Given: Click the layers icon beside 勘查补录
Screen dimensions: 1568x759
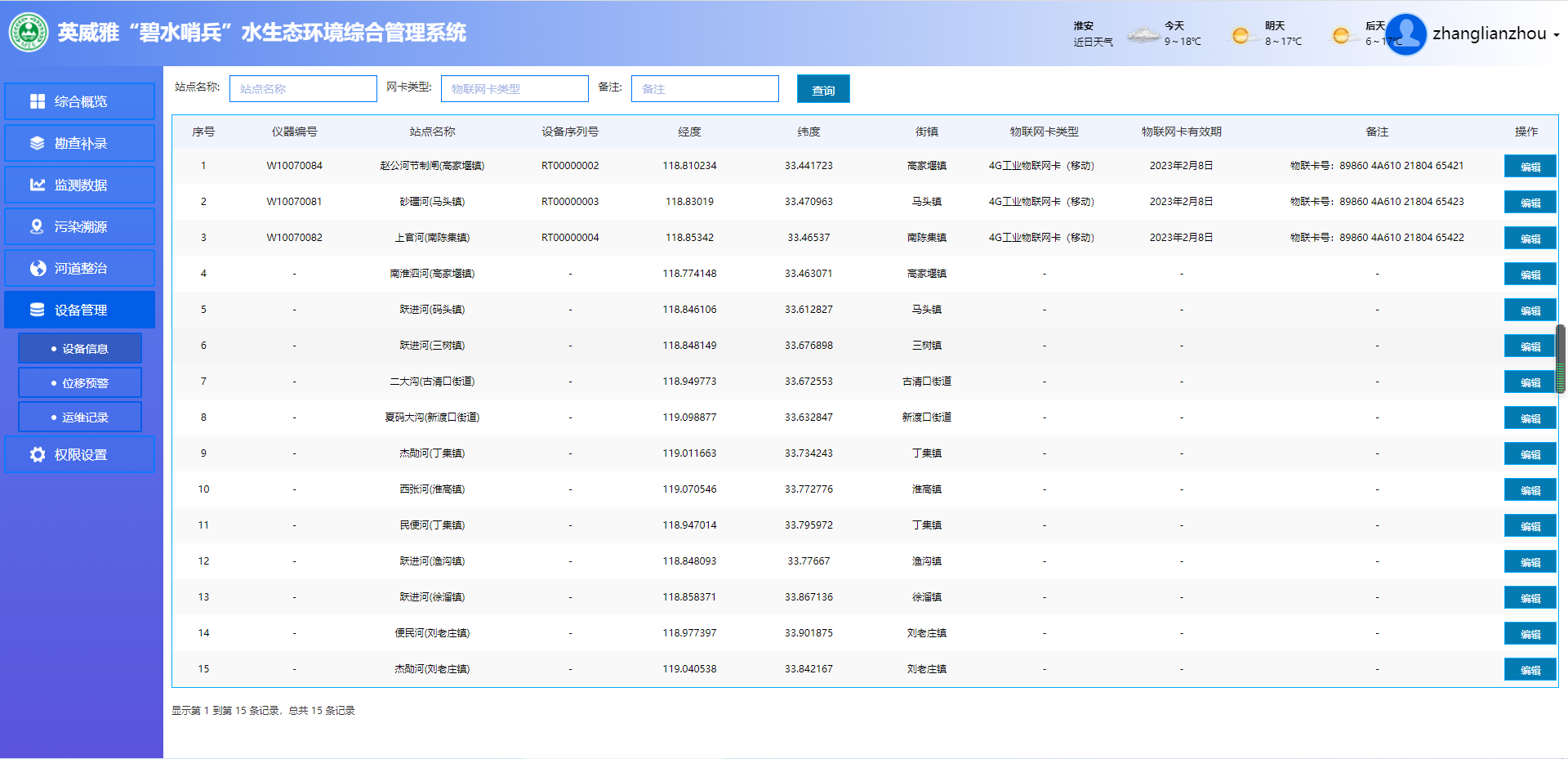Looking at the screenshot, I should point(38,143).
